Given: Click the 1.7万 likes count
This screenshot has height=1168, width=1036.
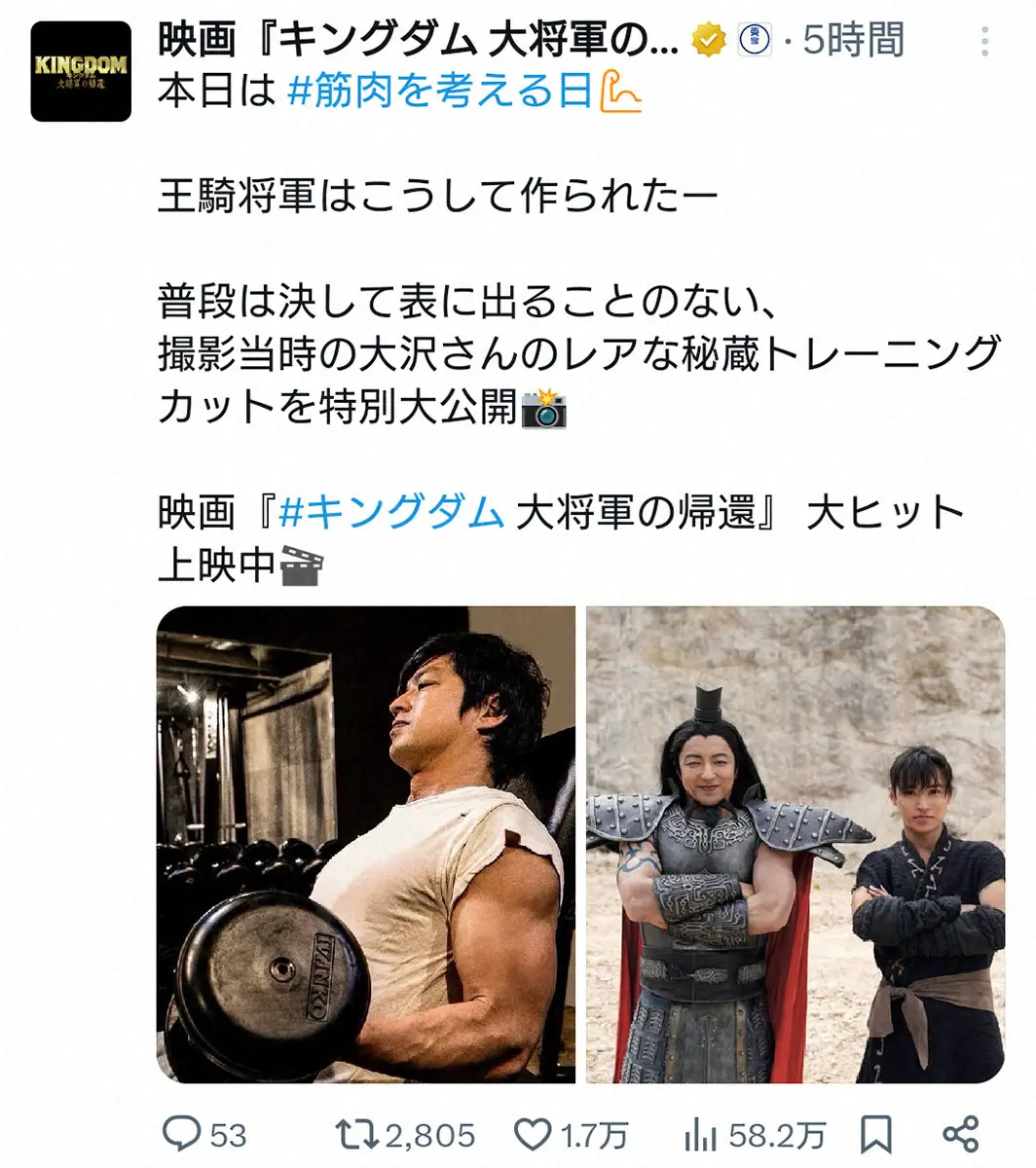Looking at the screenshot, I should (594, 1135).
